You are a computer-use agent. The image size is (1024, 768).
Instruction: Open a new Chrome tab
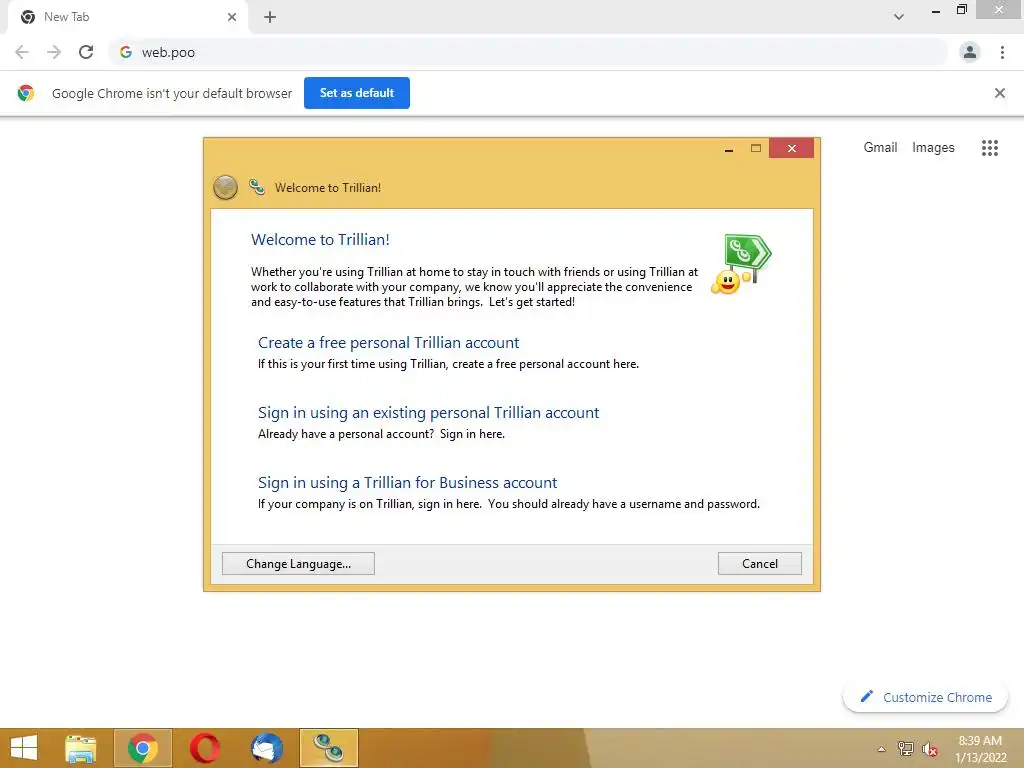[270, 17]
